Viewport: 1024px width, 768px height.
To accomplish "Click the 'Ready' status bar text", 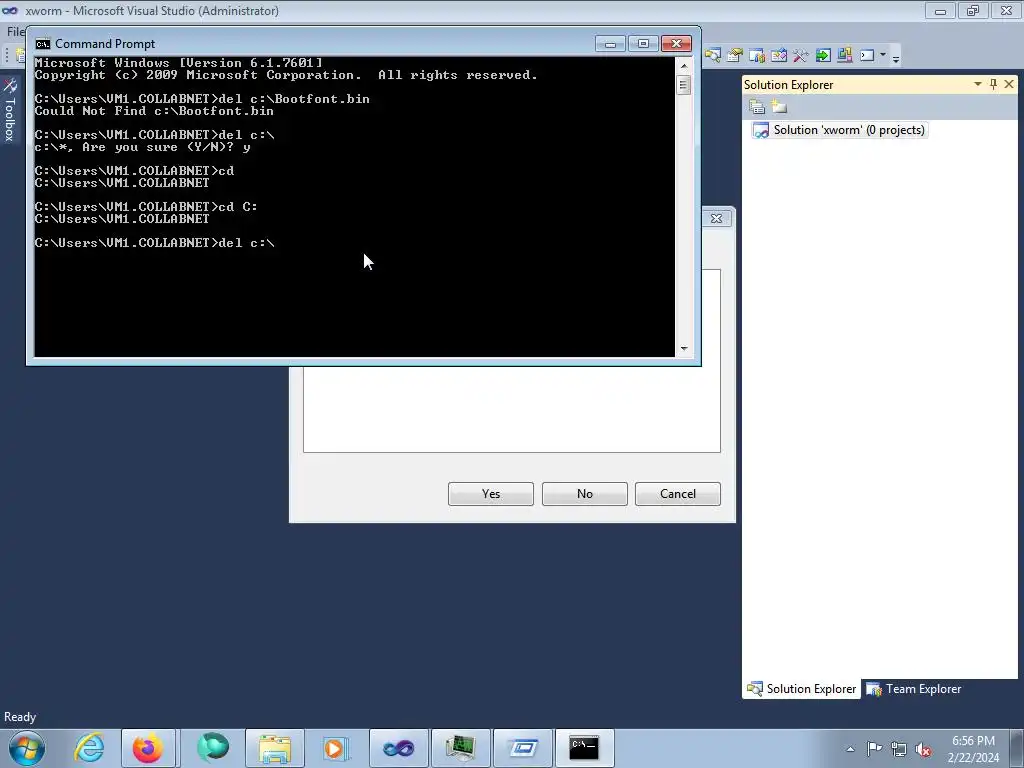I will [x=20, y=716].
